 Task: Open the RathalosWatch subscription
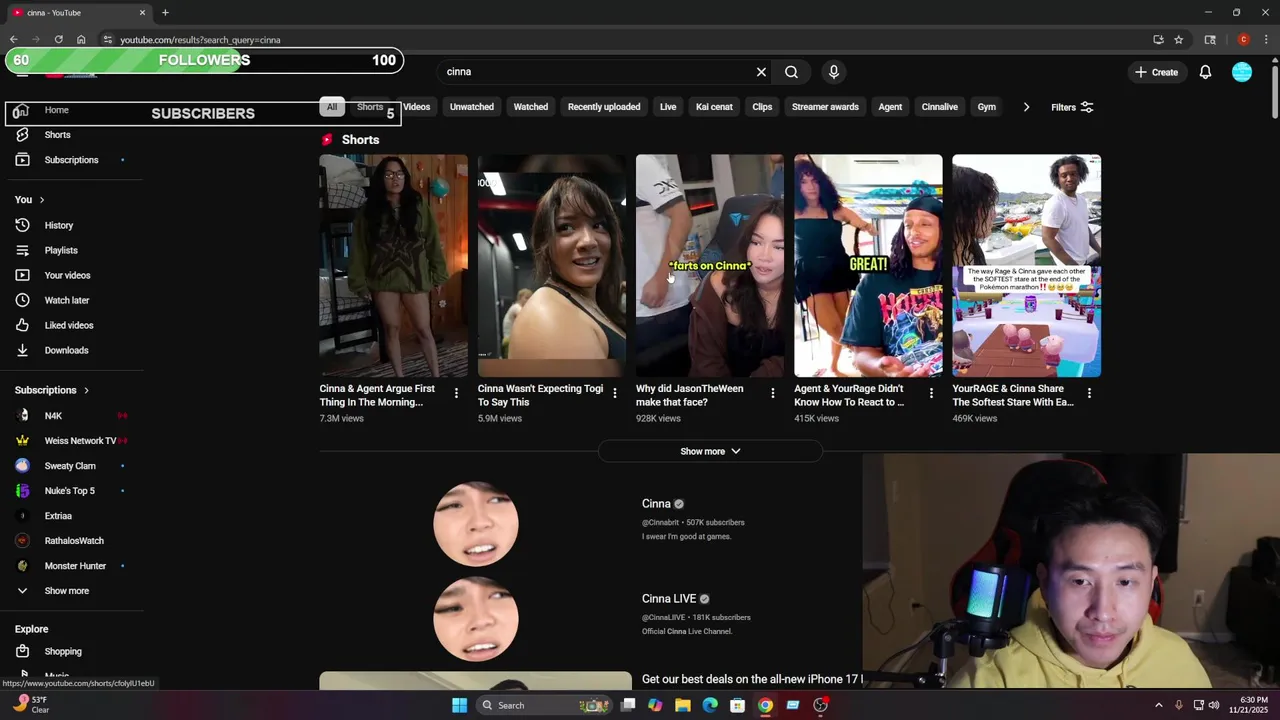[72, 541]
